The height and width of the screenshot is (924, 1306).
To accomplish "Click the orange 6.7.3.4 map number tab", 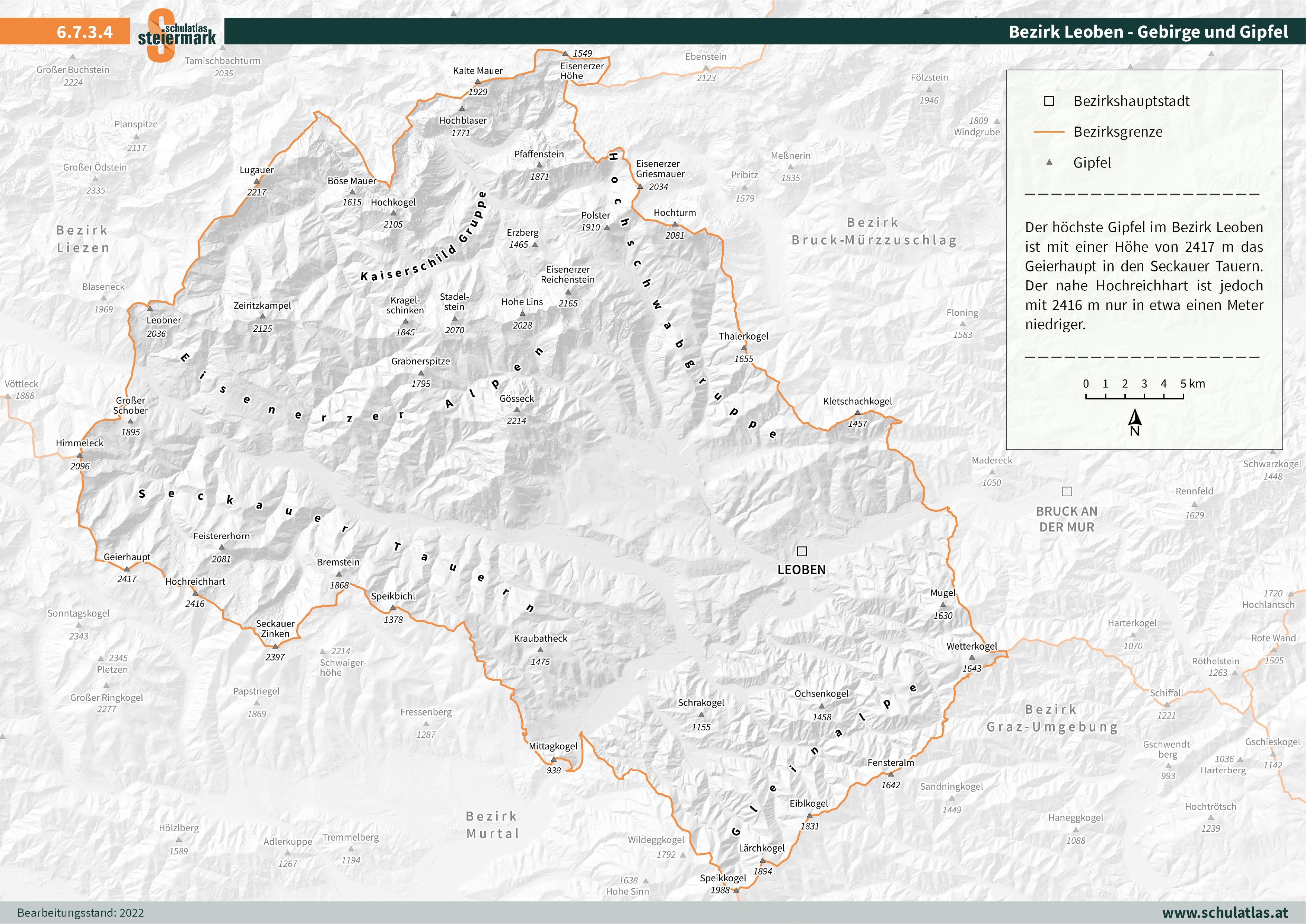I will click(x=84, y=32).
